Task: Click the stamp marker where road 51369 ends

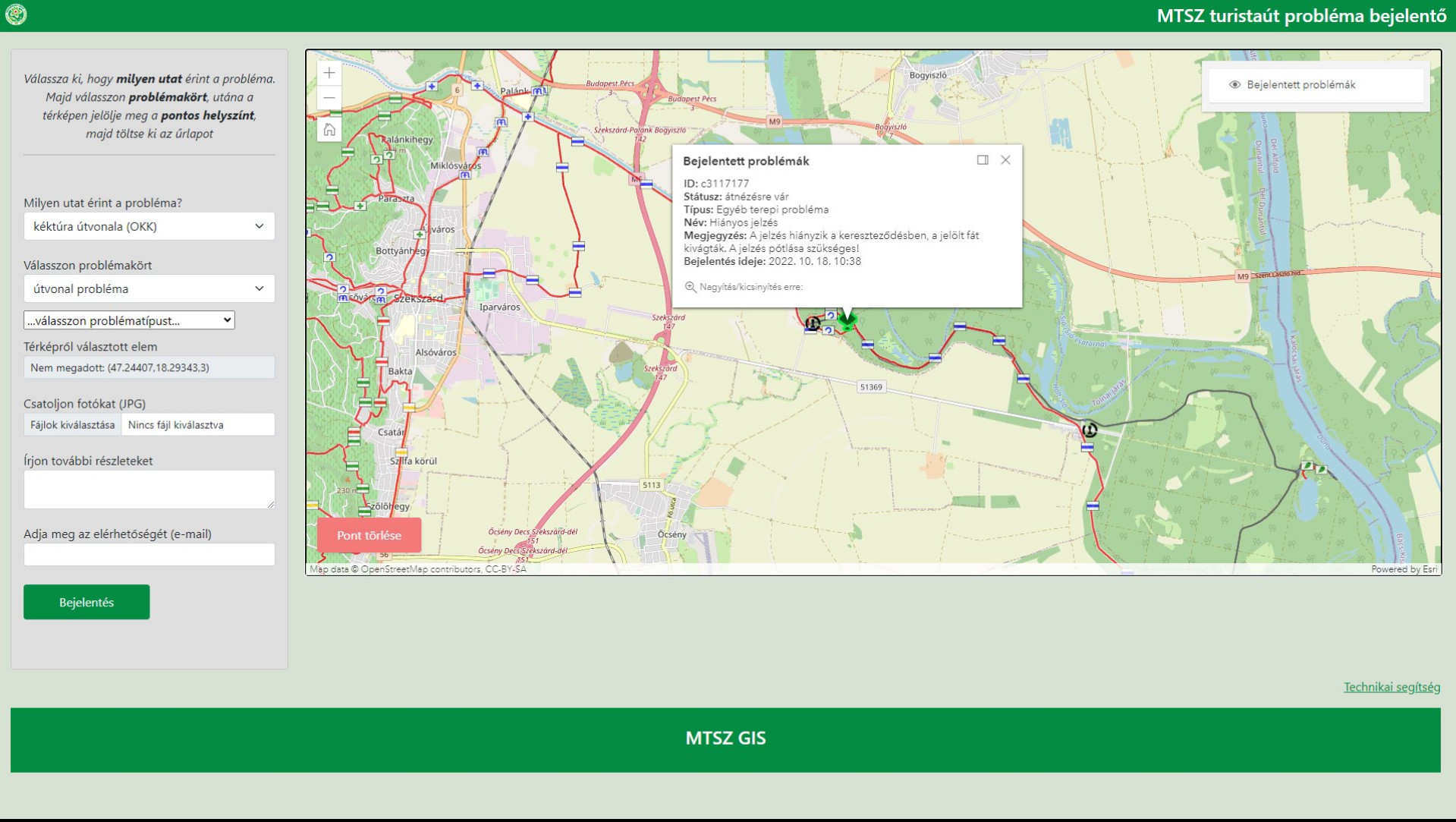Action: [x=1090, y=430]
